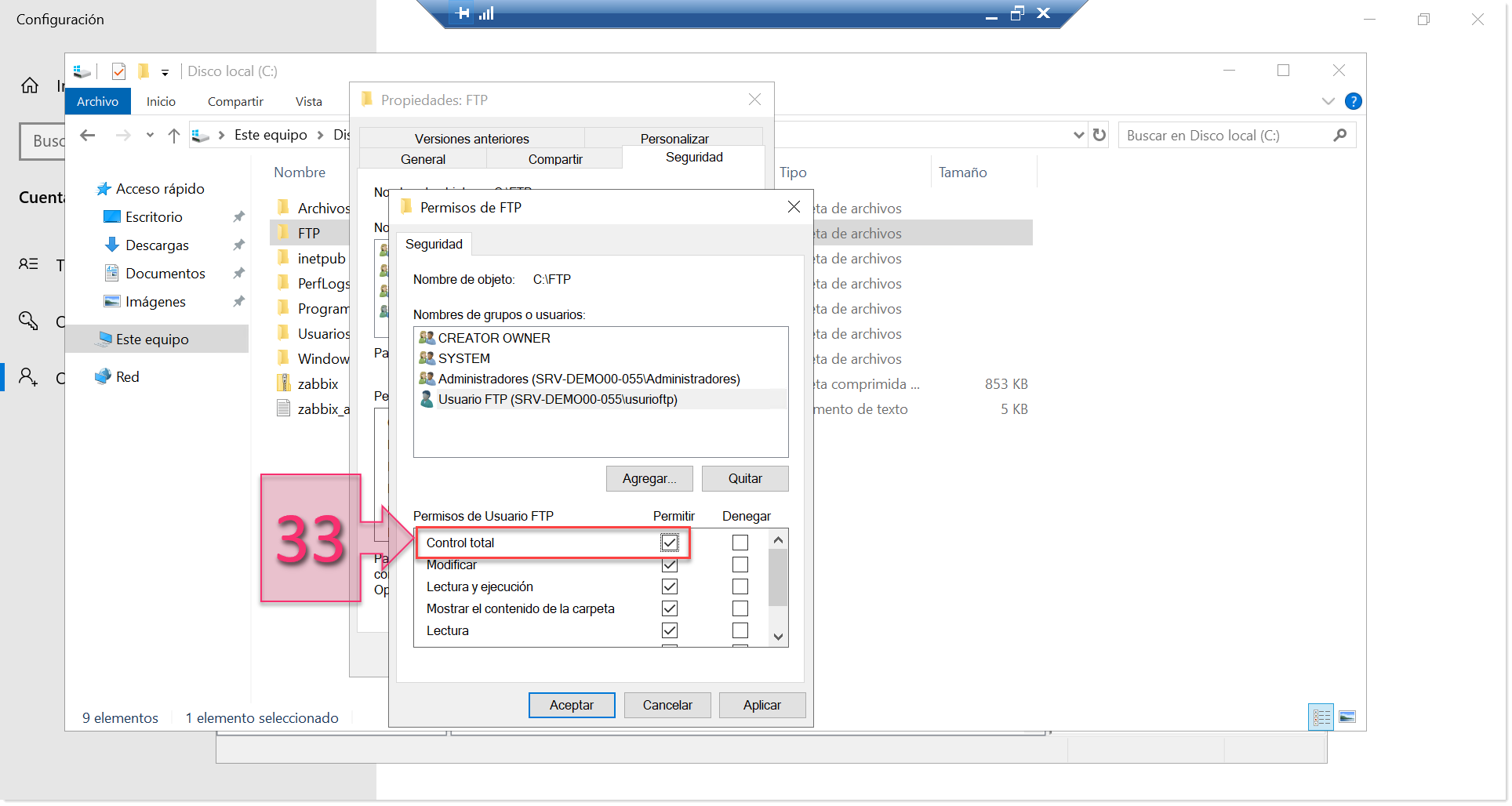
Task: Click the back navigation arrow
Action: coord(88,135)
